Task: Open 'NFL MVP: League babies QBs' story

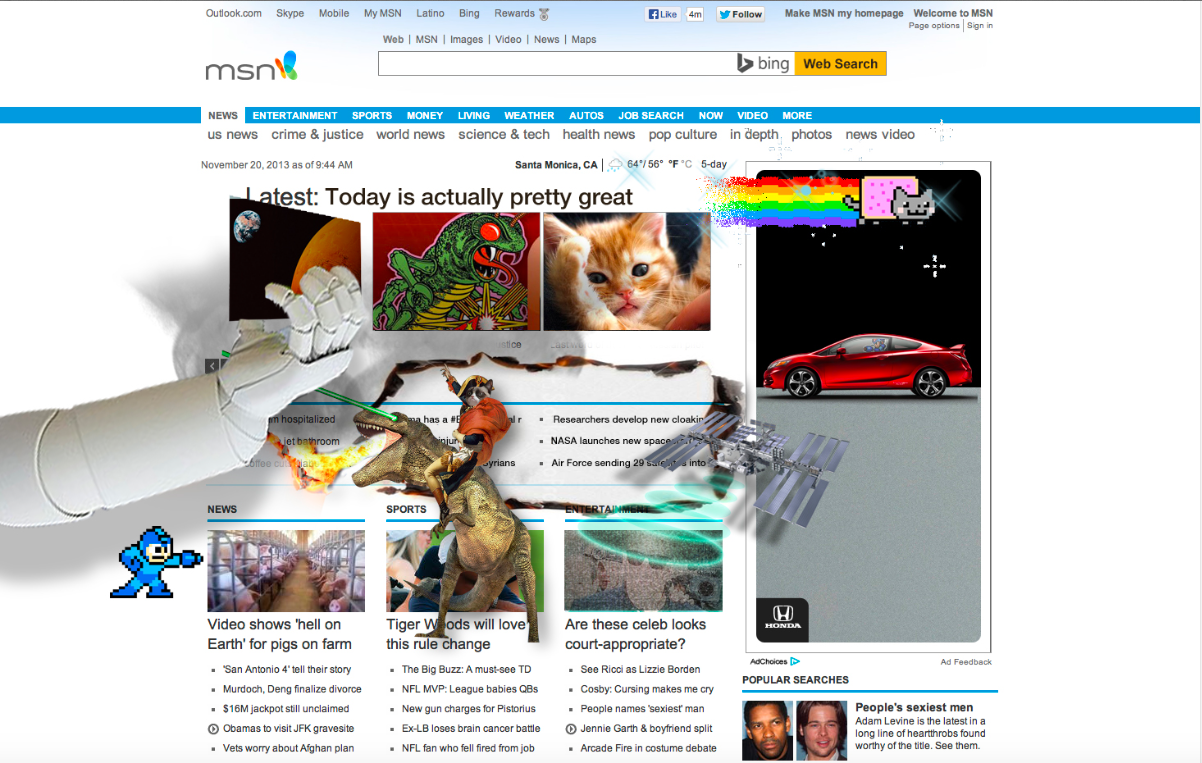Action: pos(469,689)
